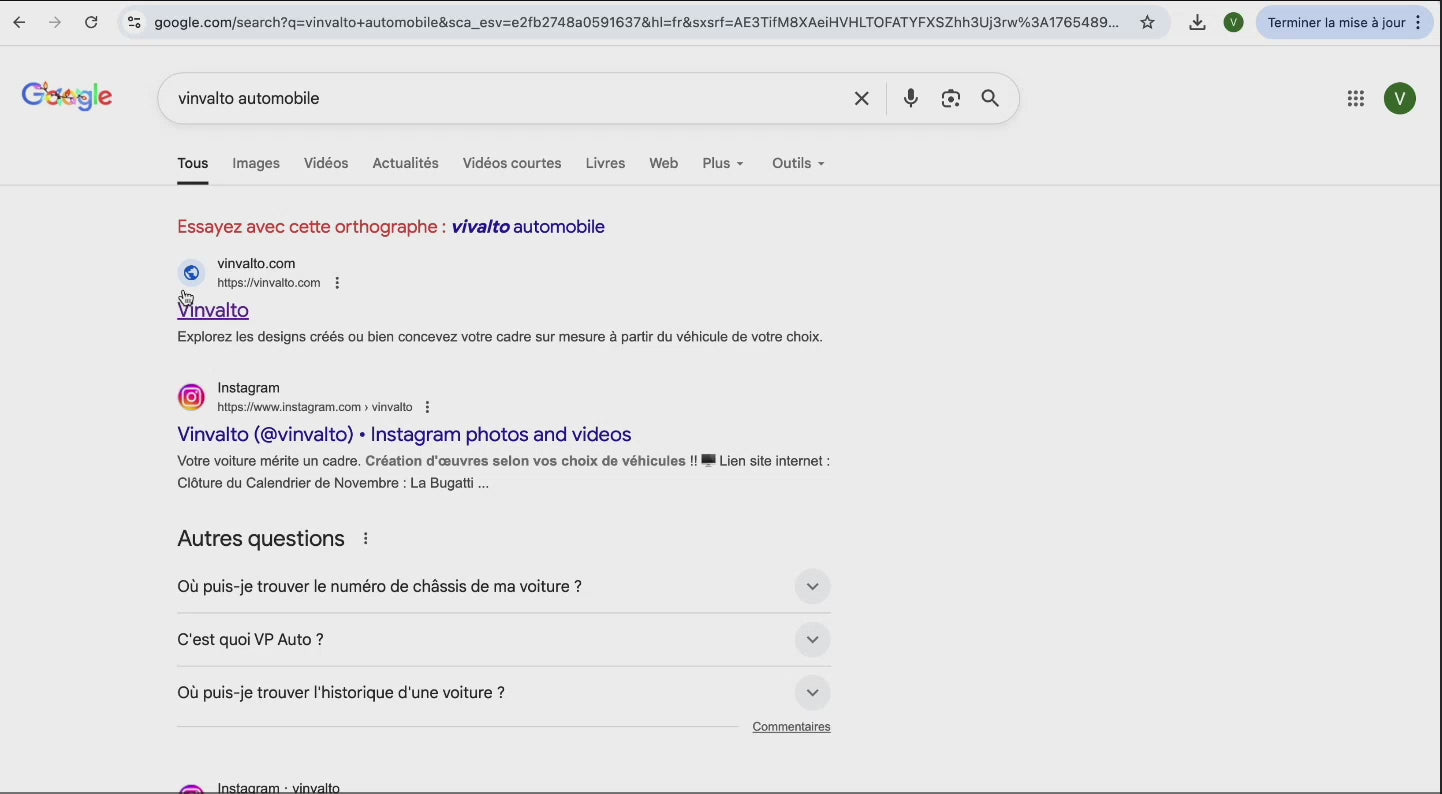Switch to the Actualités tab

tap(405, 163)
